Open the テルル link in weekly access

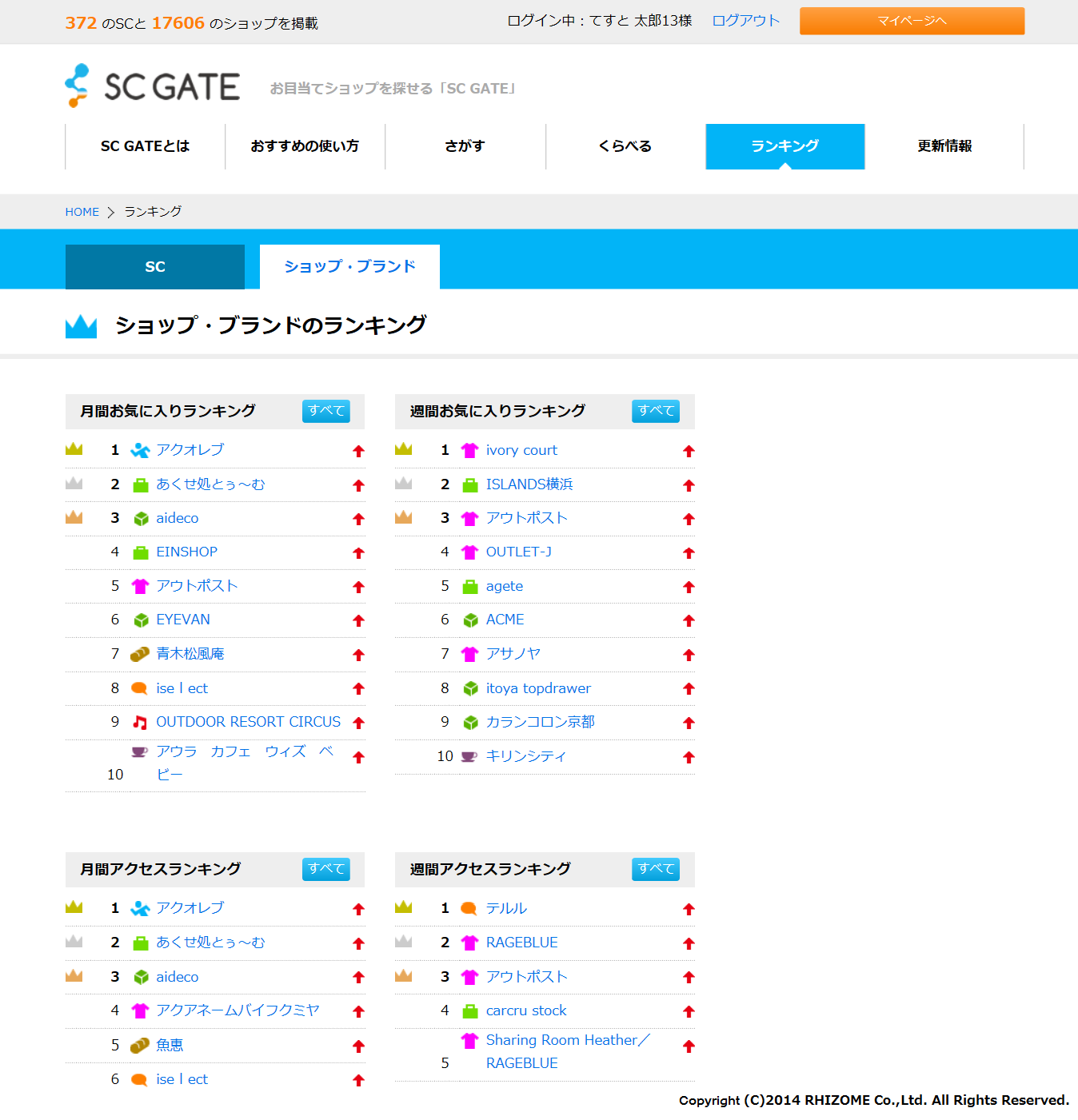click(x=506, y=908)
